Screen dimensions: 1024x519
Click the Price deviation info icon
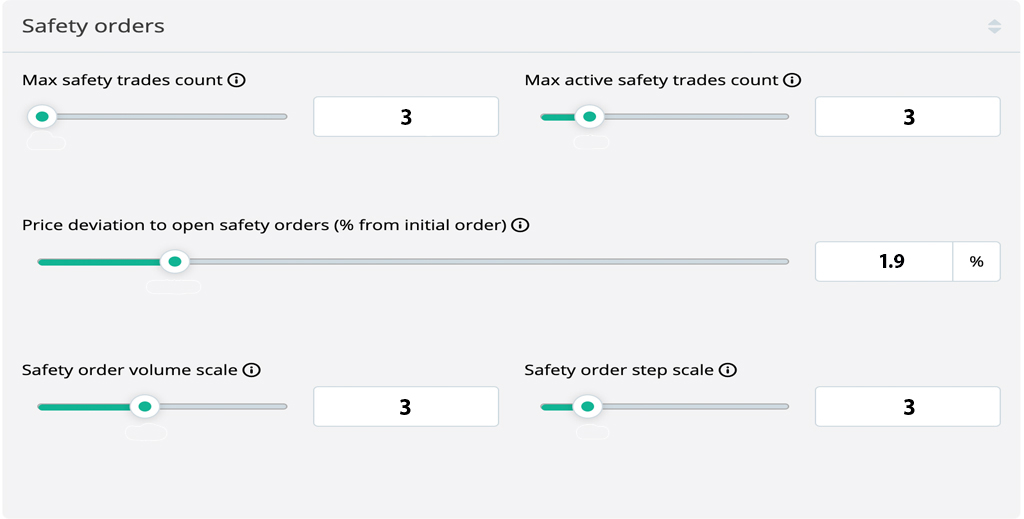coord(520,225)
